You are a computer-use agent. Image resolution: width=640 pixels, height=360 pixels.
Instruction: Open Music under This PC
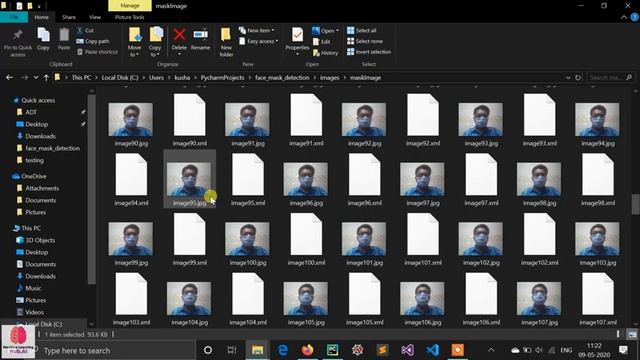point(33,288)
